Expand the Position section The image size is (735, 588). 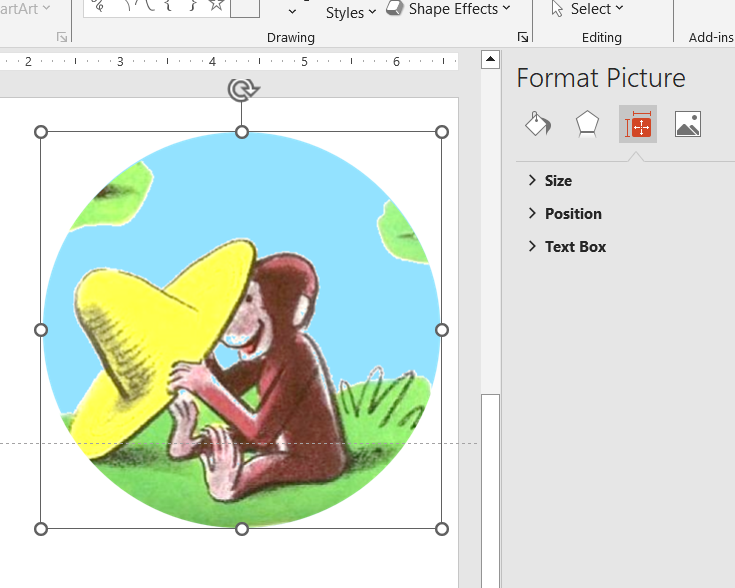click(565, 213)
